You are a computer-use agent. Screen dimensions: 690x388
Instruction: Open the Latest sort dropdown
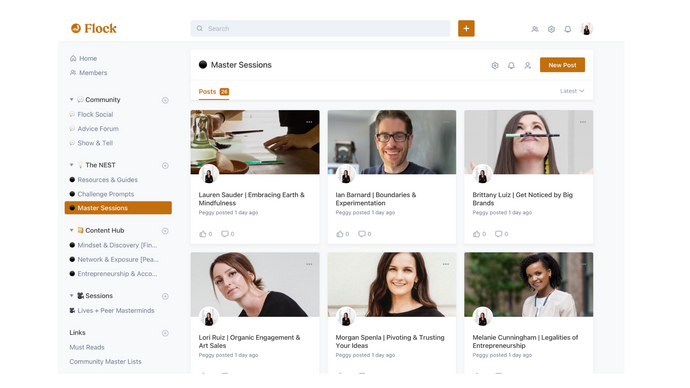click(572, 91)
